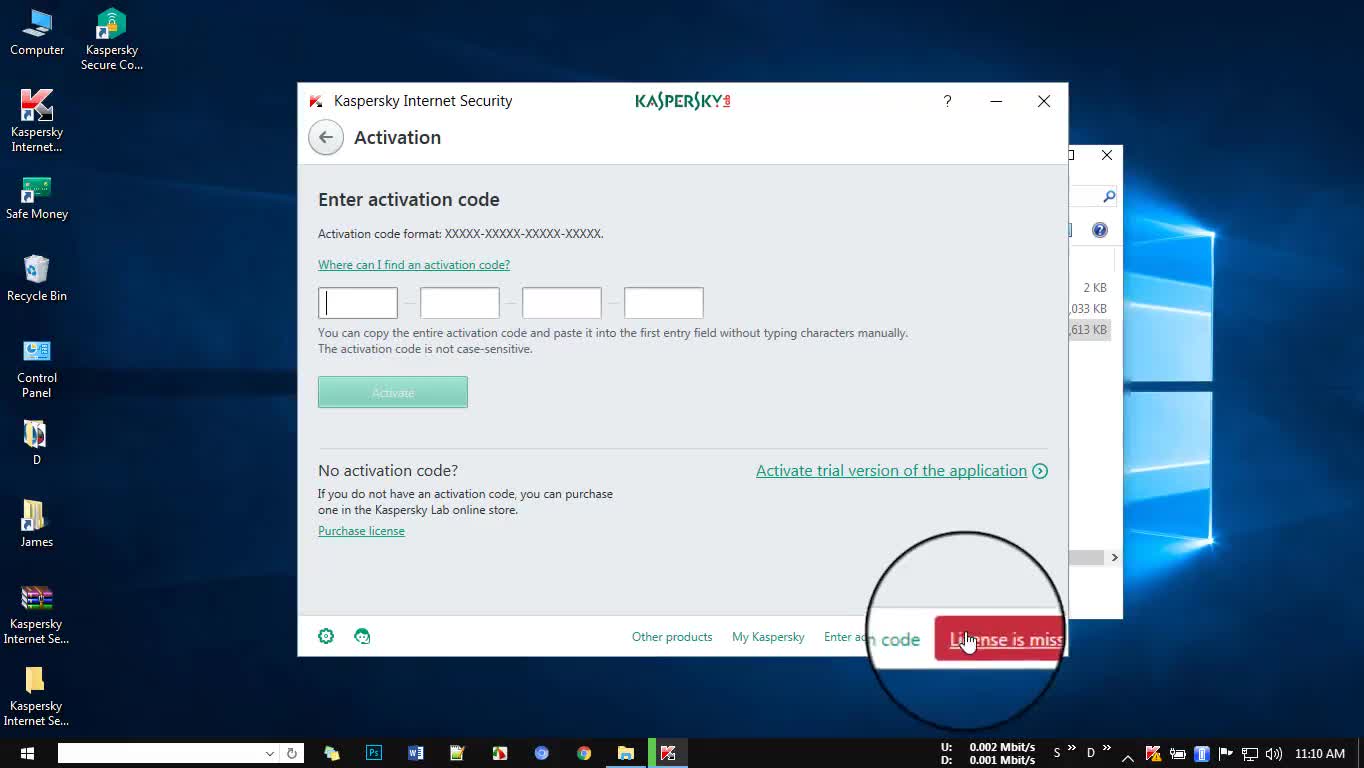Click the blue help icon in background window
Viewport: 1364px width, 768px height.
[x=1100, y=230]
